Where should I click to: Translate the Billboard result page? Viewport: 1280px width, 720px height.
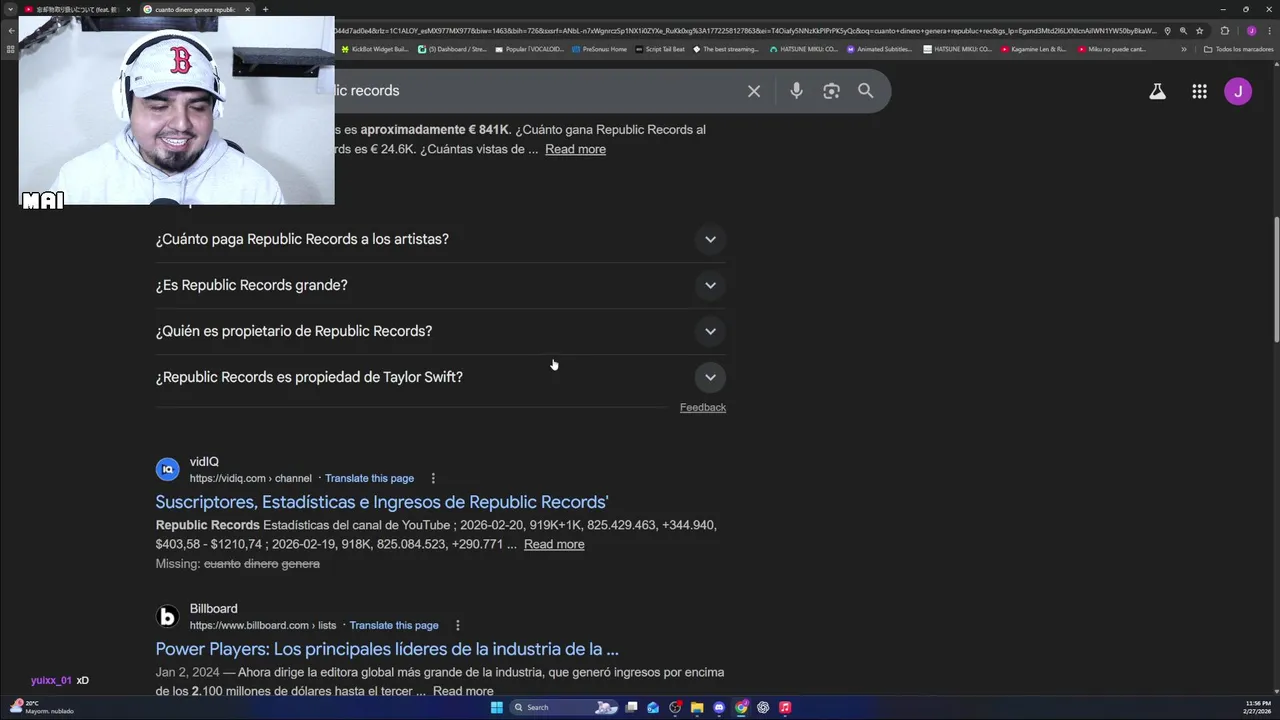[x=394, y=625]
